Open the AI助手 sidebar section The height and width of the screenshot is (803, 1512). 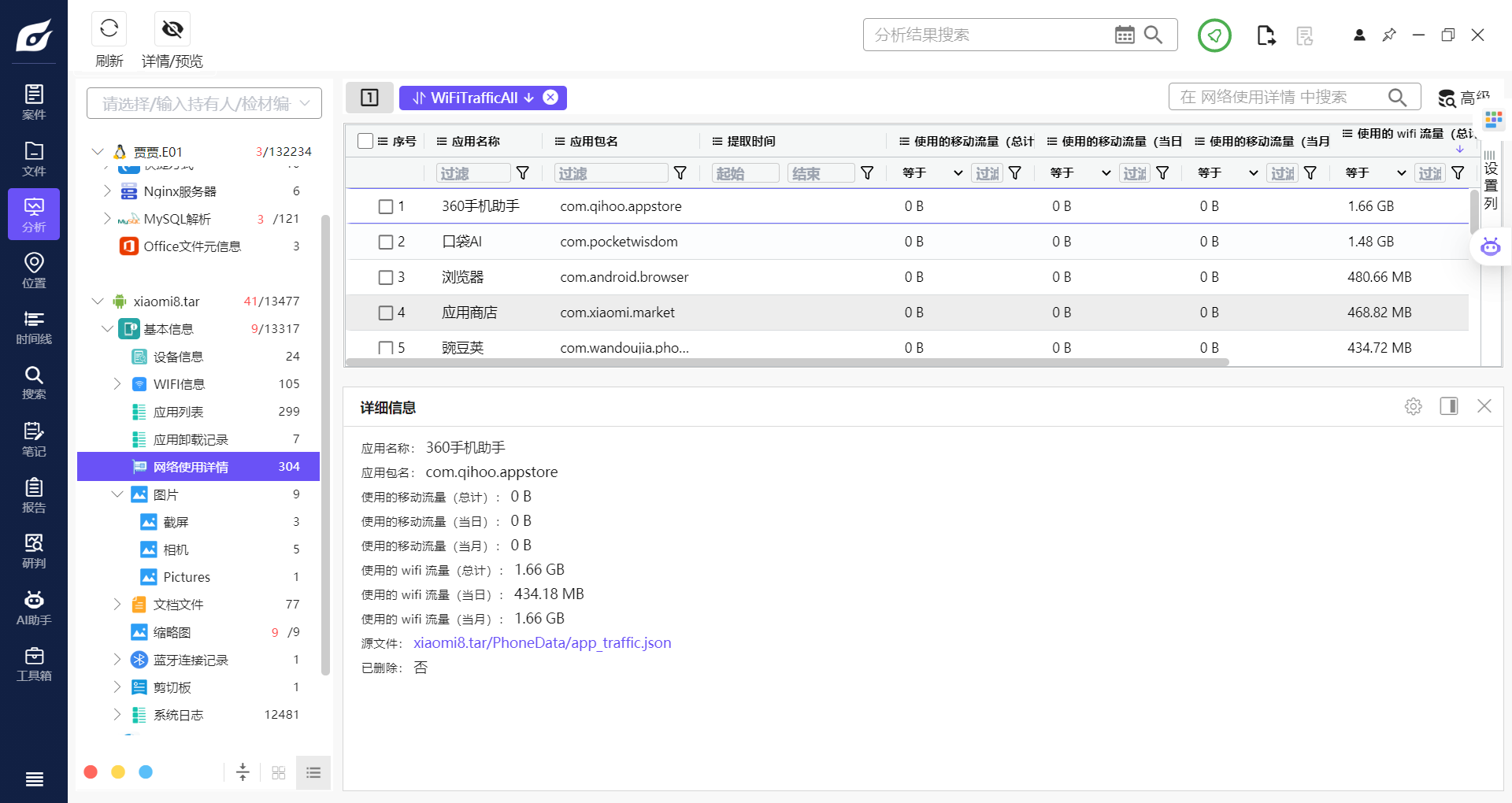(34, 608)
